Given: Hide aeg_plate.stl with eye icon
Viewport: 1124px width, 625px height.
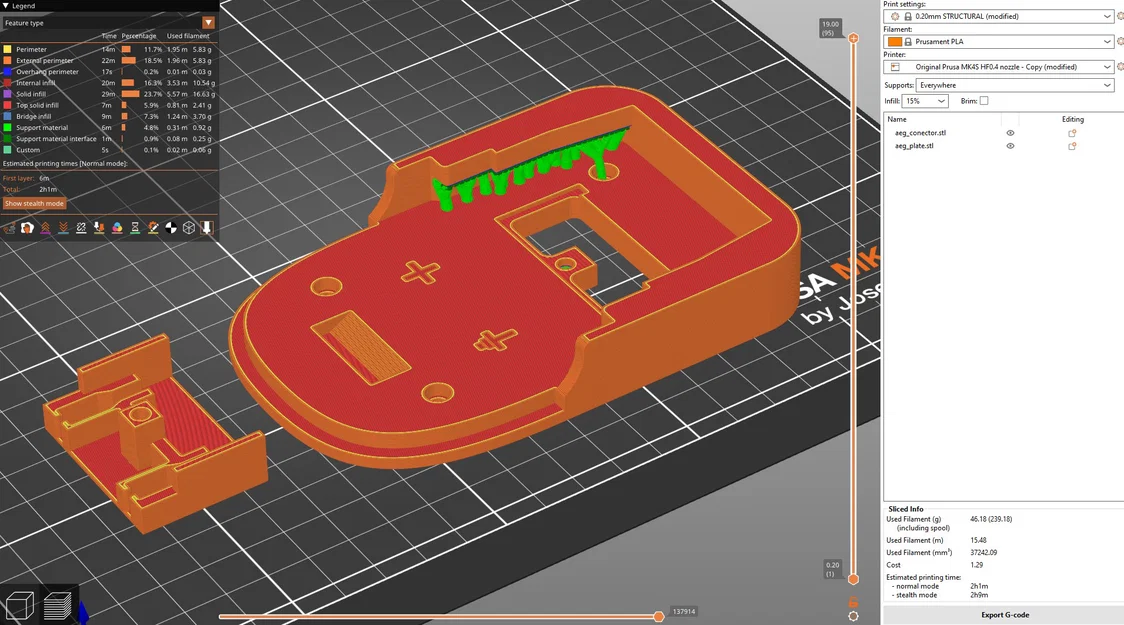Looking at the screenshot, I should point(1010,146).
